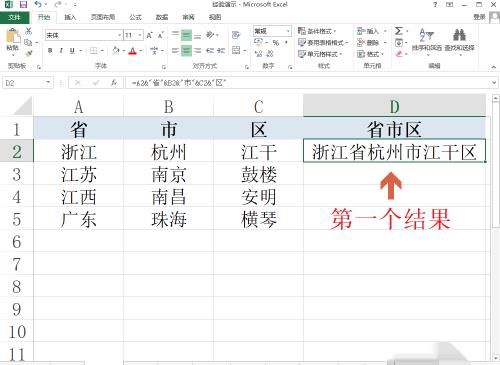Switch to the Insert ribbon tab
The image size is (500, 365).
click(70, 17)
